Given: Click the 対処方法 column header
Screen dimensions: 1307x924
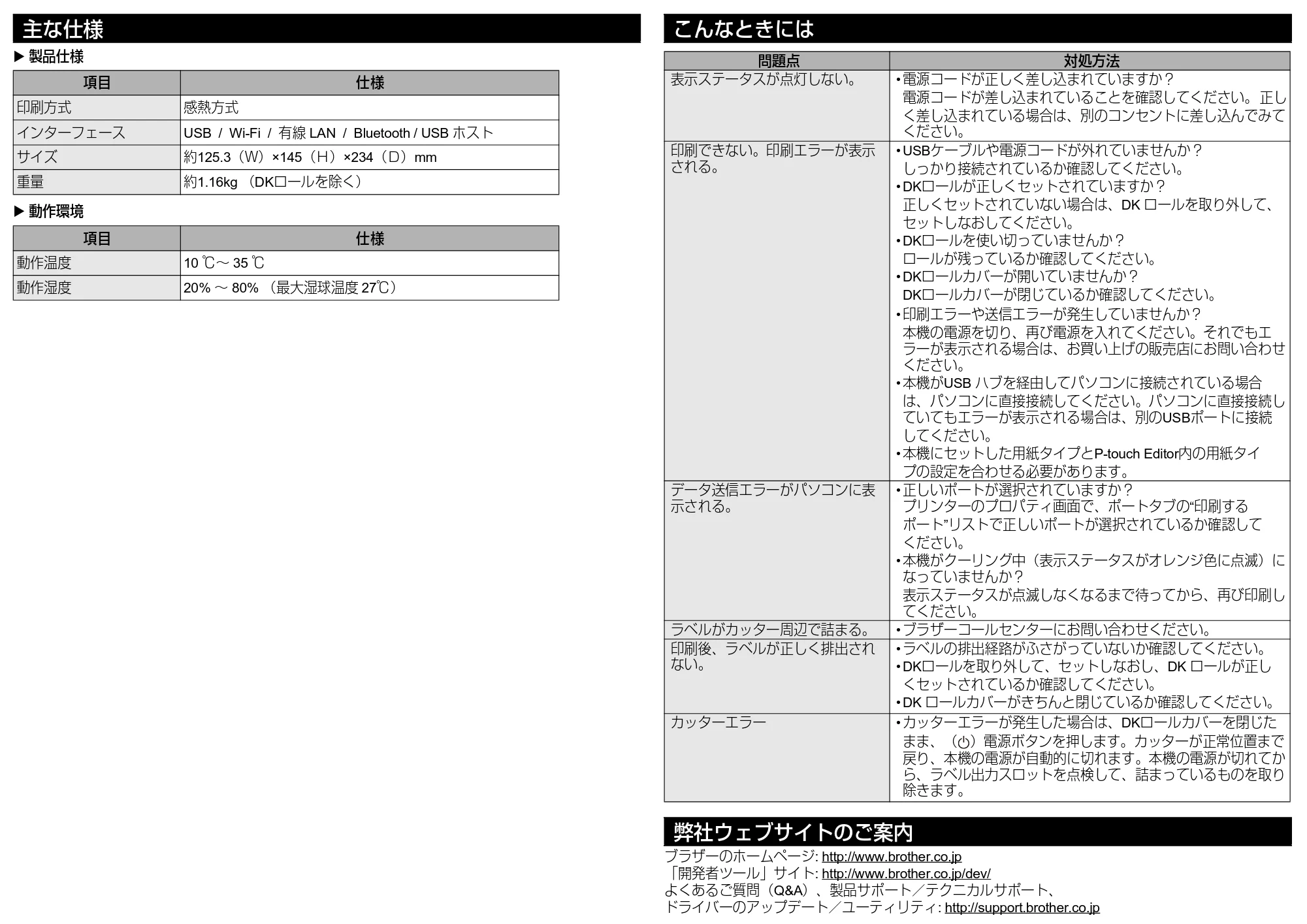Looking at the screenshot, I should pyautogui.click(x=1090, y=61).
